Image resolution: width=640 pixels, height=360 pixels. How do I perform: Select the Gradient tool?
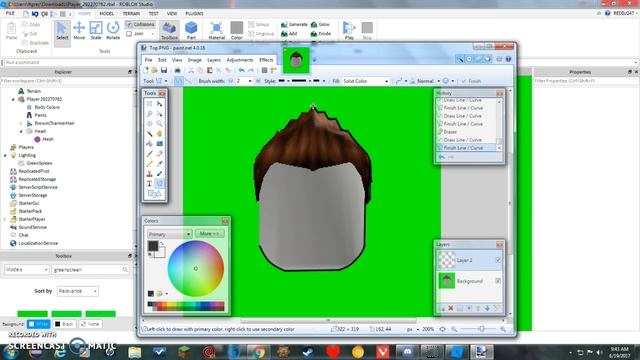click(x=160, y=144)
